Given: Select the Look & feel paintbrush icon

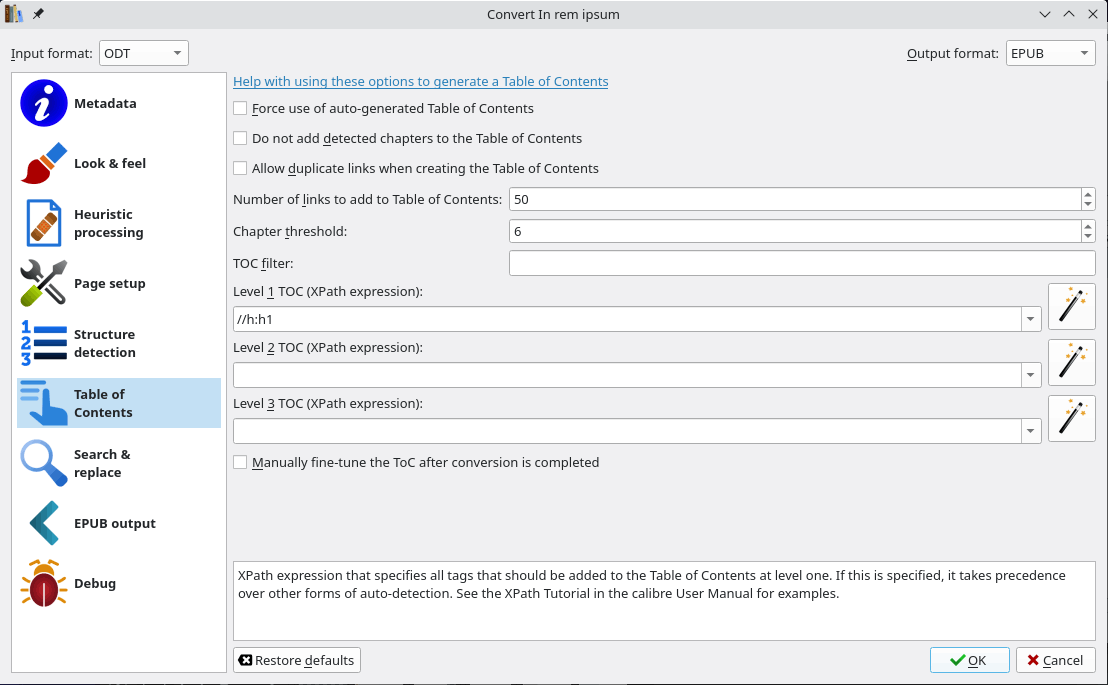Looking at the screenshot, I should pos(44,164).
